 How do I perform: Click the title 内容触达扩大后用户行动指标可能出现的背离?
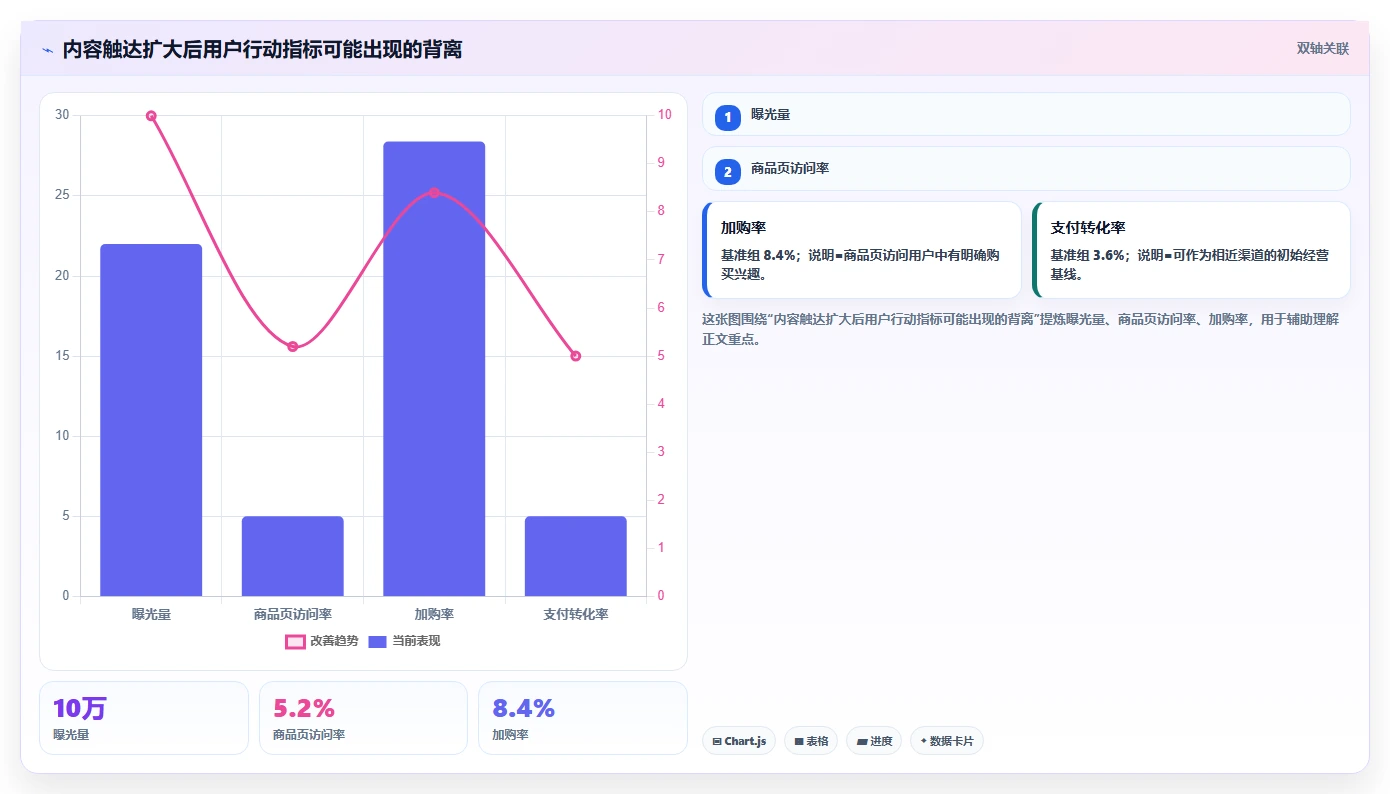262,50
